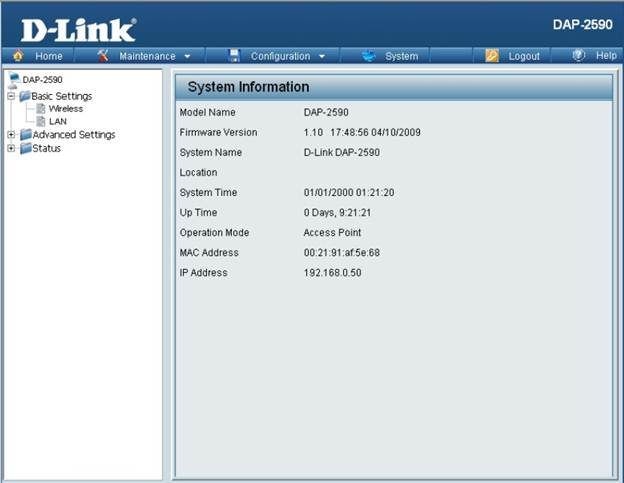Click the LAN page icon
Viewport: 624px width, 483px height.
(41, 121)
